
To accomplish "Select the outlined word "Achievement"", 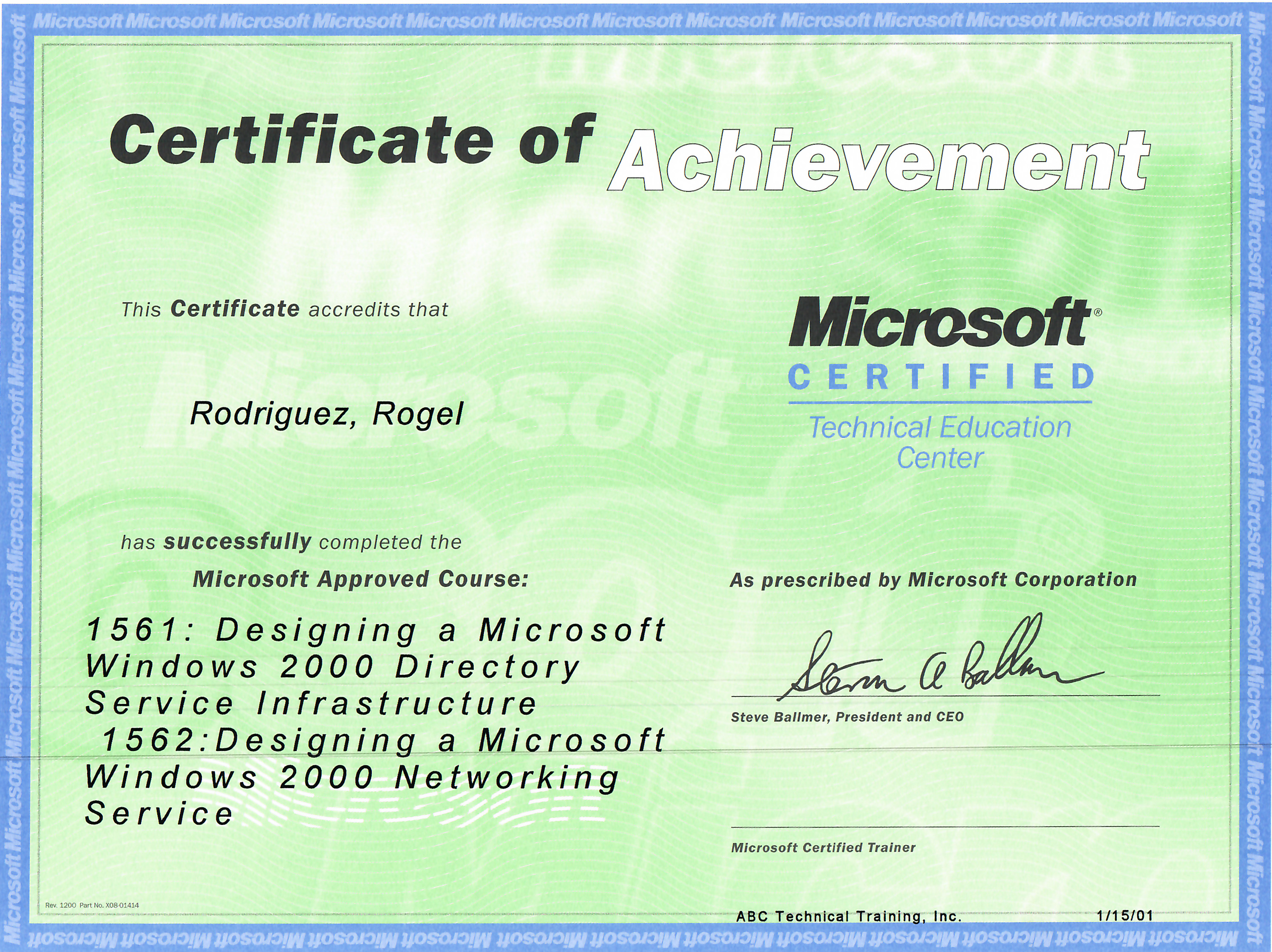I will pyautogui.click(x=879, y=161).
